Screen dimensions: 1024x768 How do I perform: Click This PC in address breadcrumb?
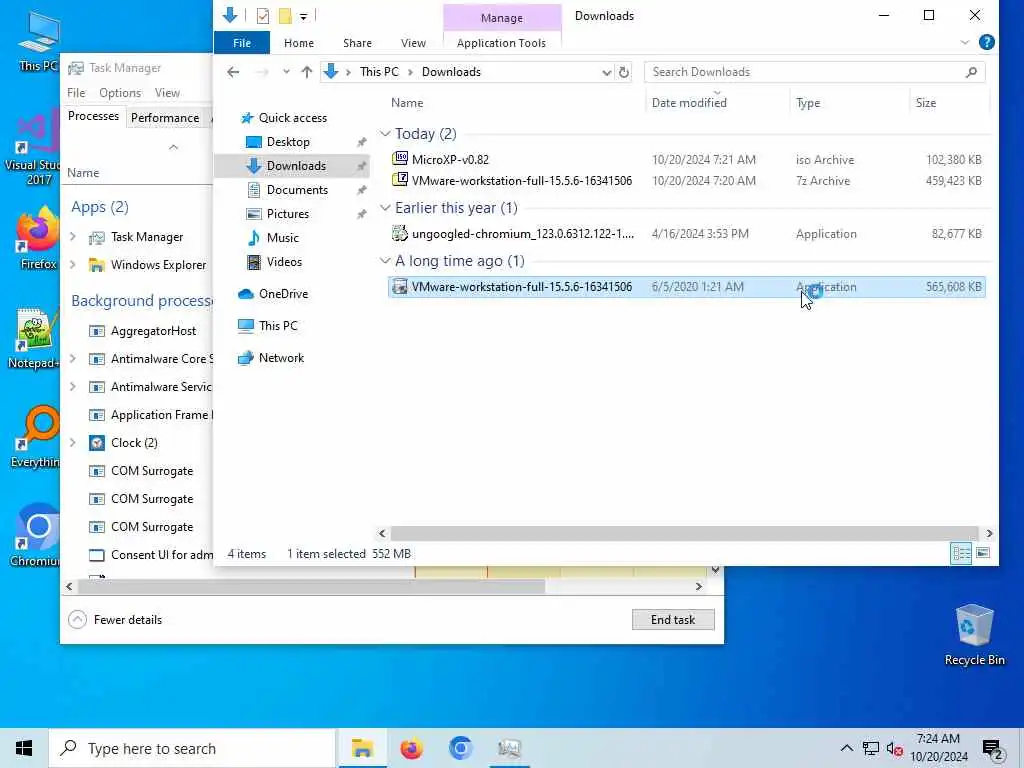click(x=379, y=72)
